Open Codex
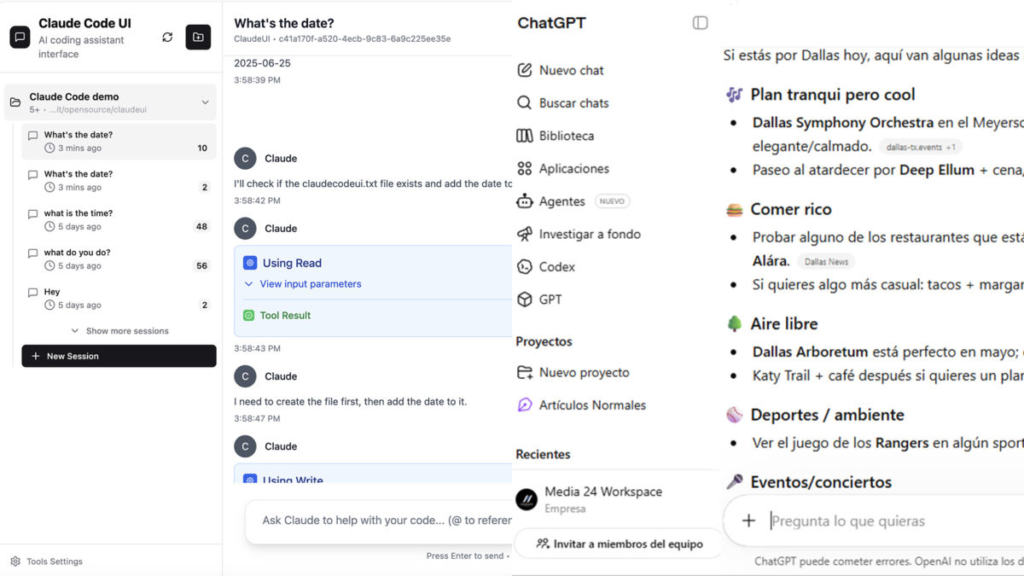This screenshot has height=576, width=1024. pos(546,266)
